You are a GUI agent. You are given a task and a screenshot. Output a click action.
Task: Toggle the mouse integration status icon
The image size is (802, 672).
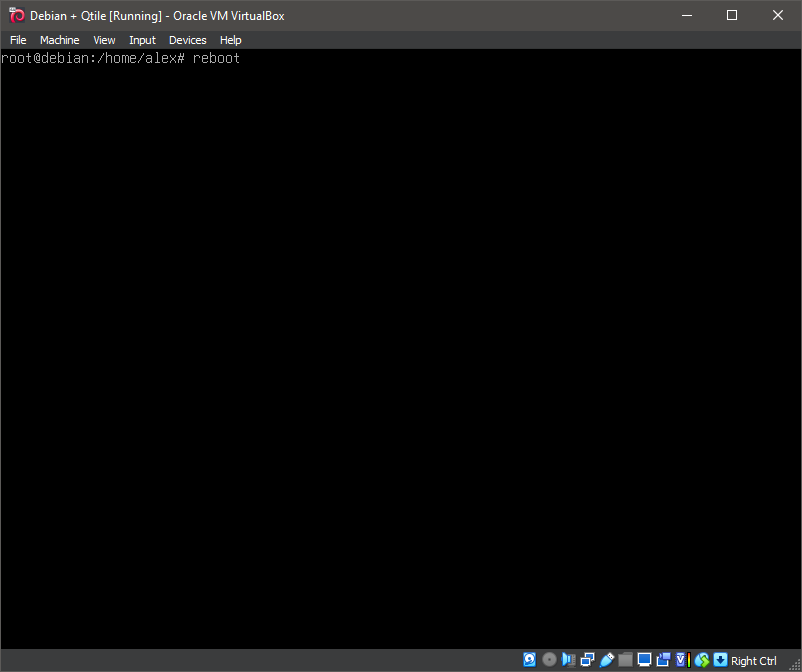pyautogui.click(x=701, y=660)
